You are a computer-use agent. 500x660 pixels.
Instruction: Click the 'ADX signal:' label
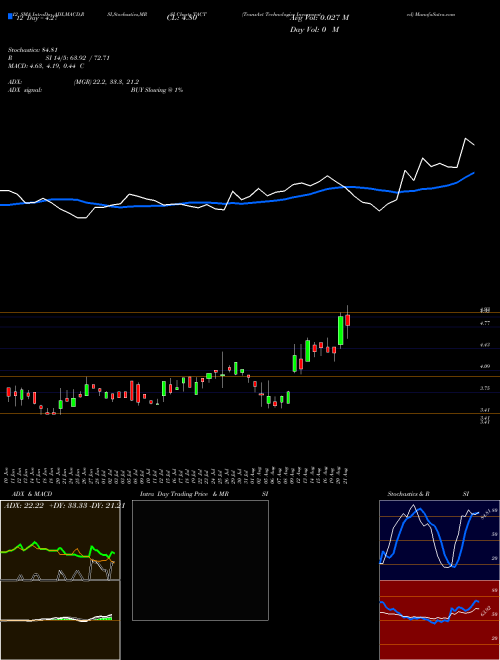click(x=25, y=90)
